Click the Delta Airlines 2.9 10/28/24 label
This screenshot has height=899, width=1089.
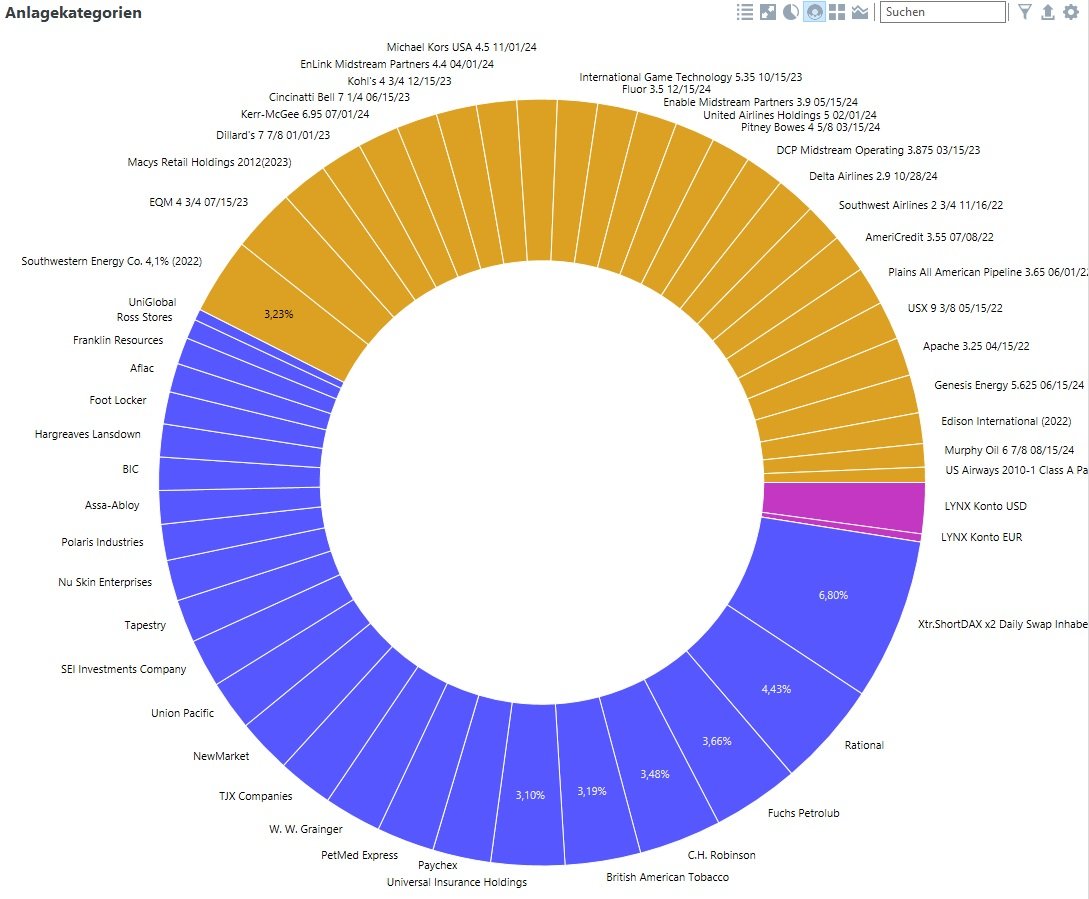873,176
